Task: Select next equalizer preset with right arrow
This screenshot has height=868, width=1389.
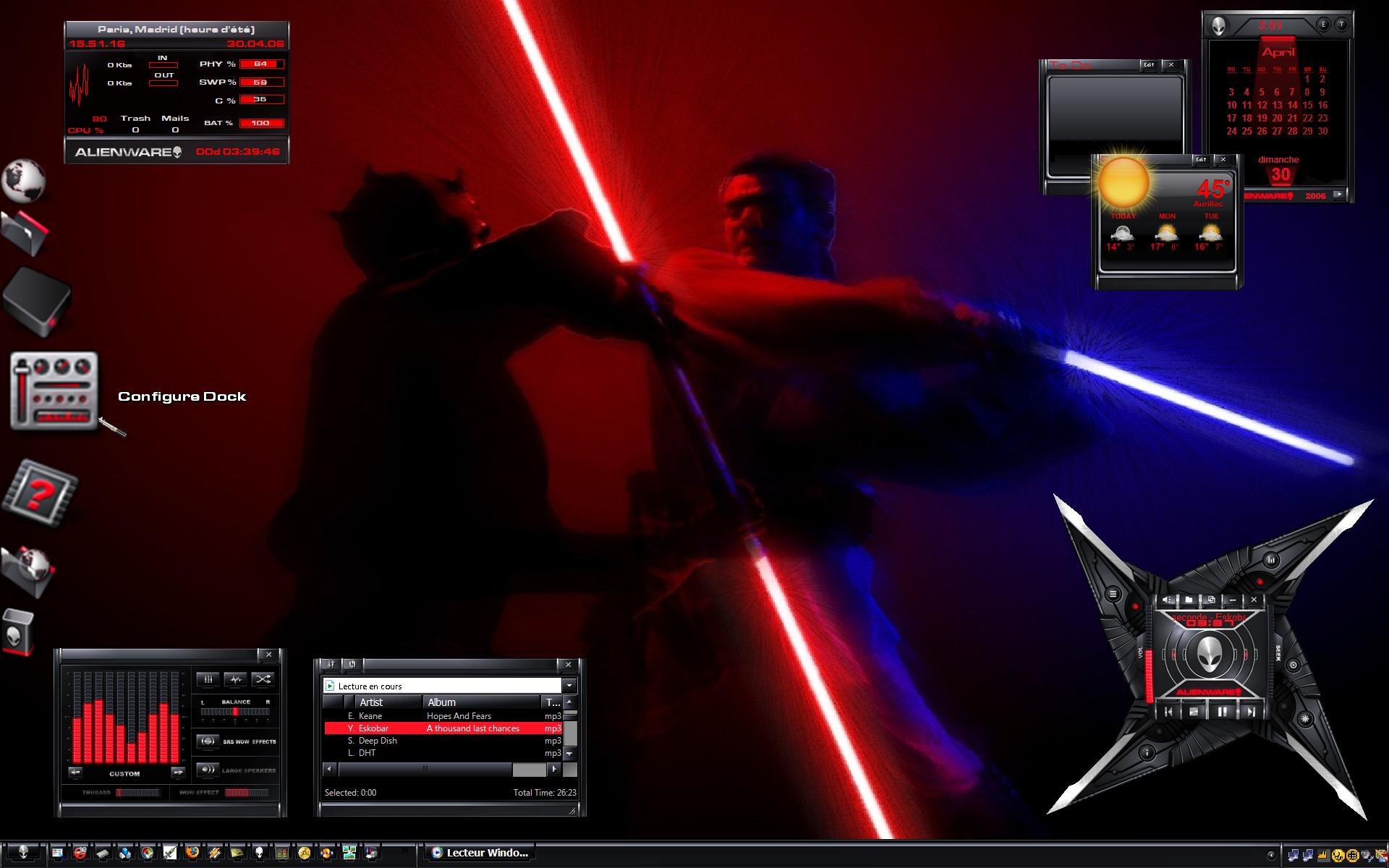Action: tap(178, 773)
